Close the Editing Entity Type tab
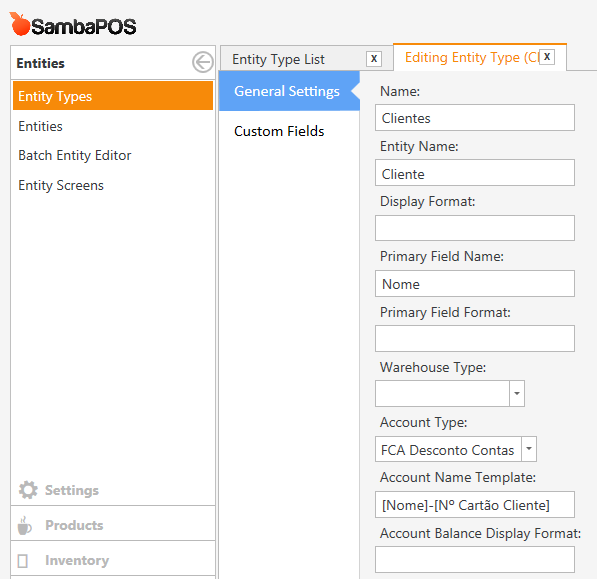This screenshot has width=597, height=579. click(x=547, y=57)
